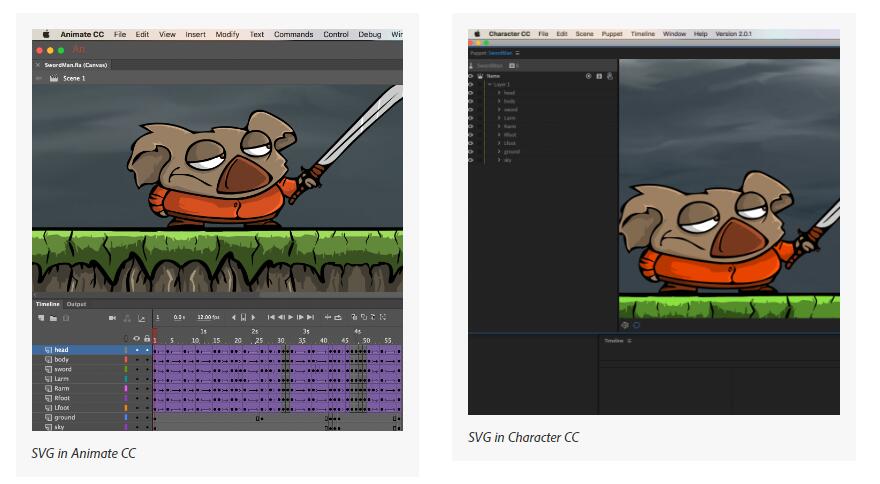Toggle visibility dot of the sword layer
The height and width of the screenshot is (484, 880).
pyautogui.click(x=137, y=369)
